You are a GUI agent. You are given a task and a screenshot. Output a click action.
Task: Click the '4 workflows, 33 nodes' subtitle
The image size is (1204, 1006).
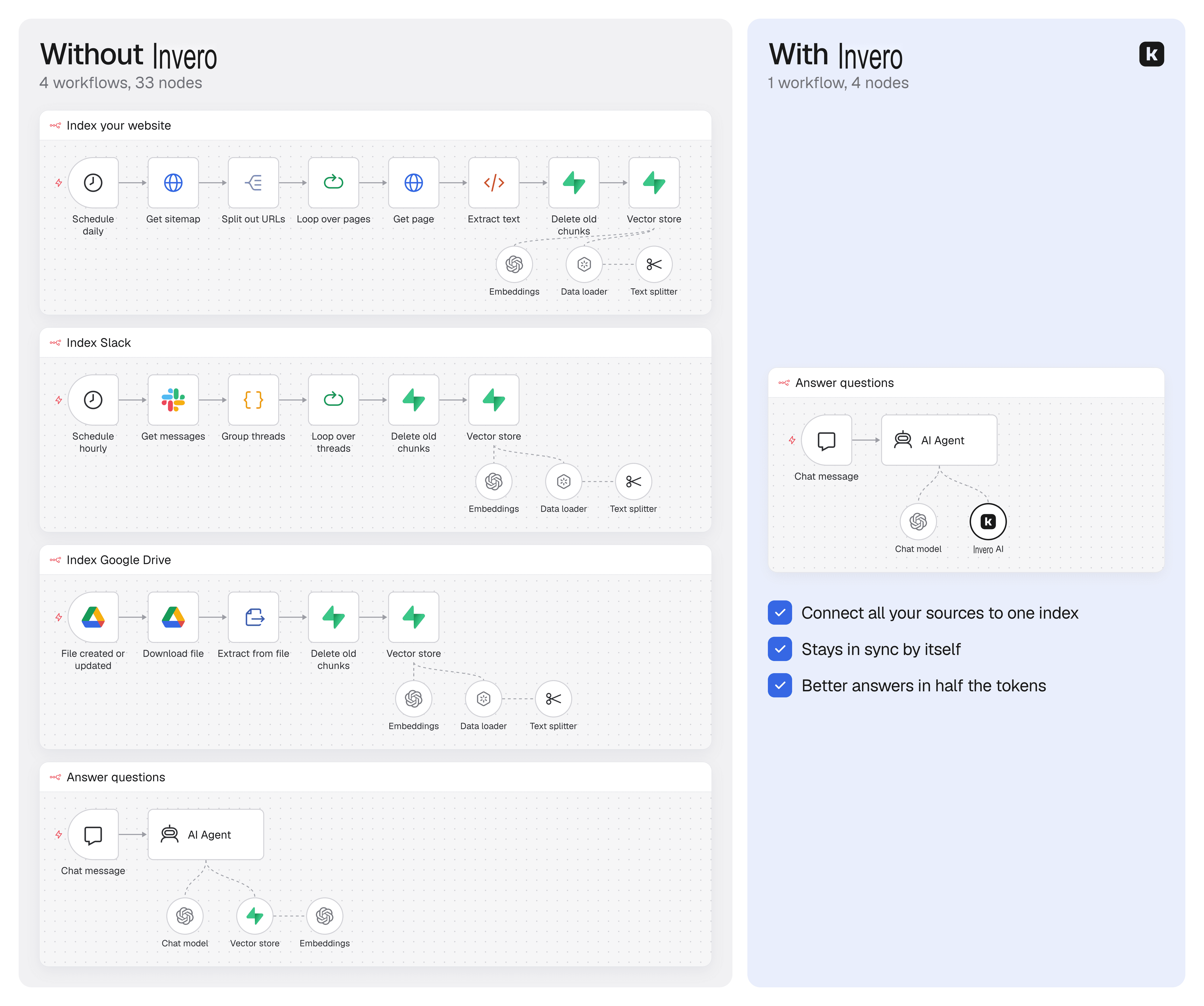pyautogui.click(x=120, y=83)
